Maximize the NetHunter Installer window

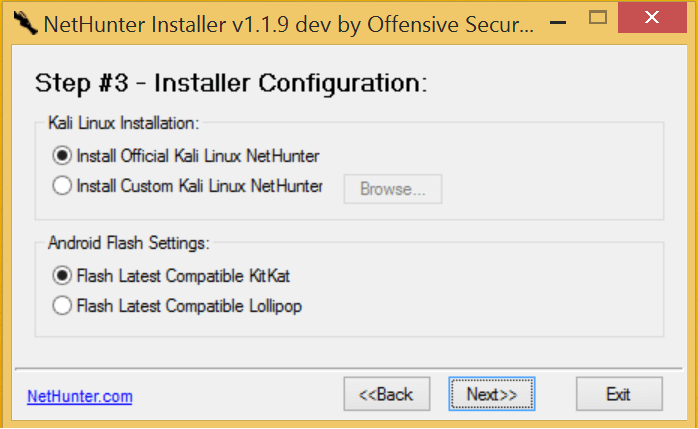[598, 17]
